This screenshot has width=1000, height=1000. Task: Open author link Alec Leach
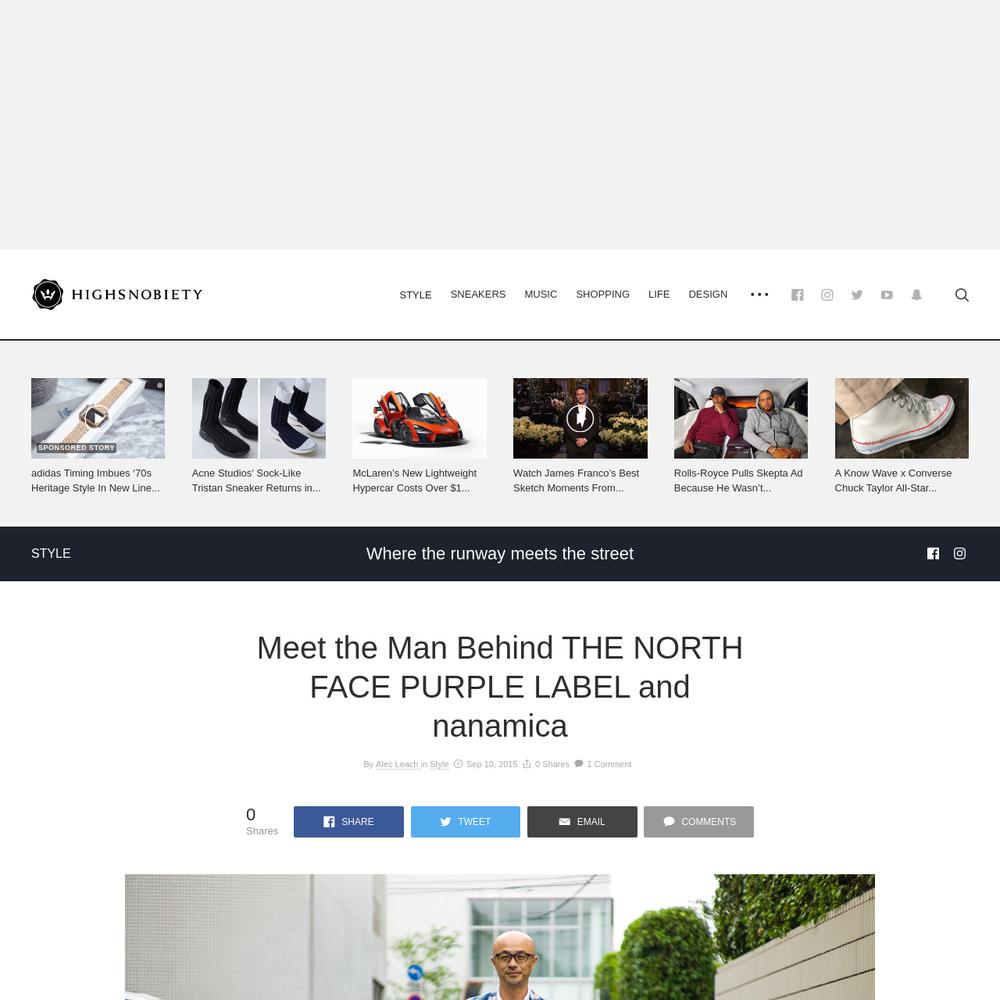[x=397, y=764]
